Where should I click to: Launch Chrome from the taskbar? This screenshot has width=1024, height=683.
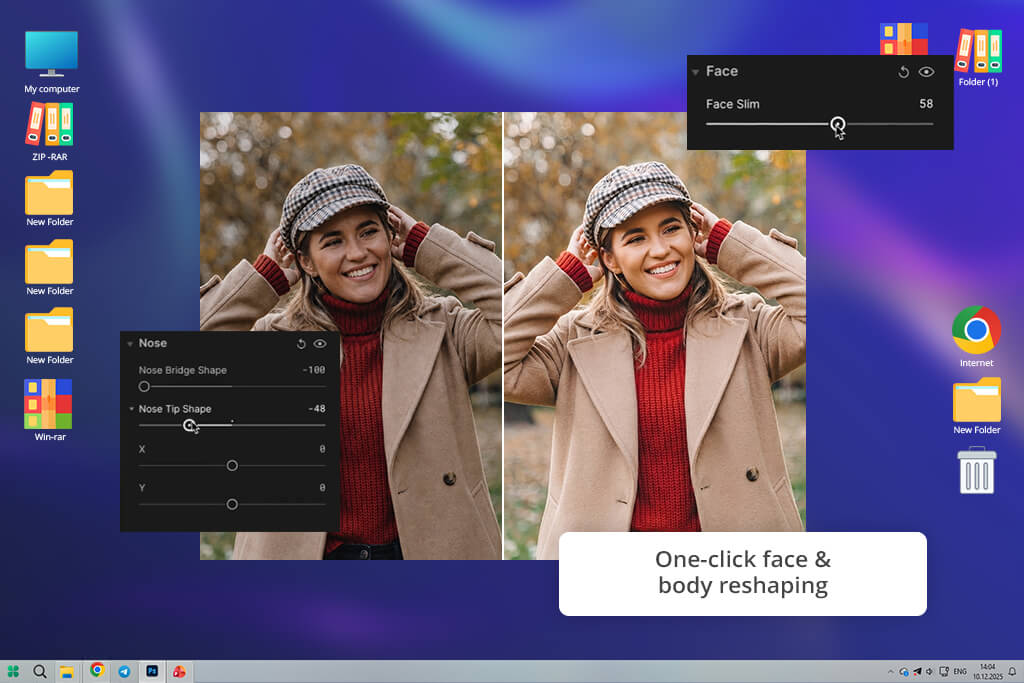pos(97,670)
